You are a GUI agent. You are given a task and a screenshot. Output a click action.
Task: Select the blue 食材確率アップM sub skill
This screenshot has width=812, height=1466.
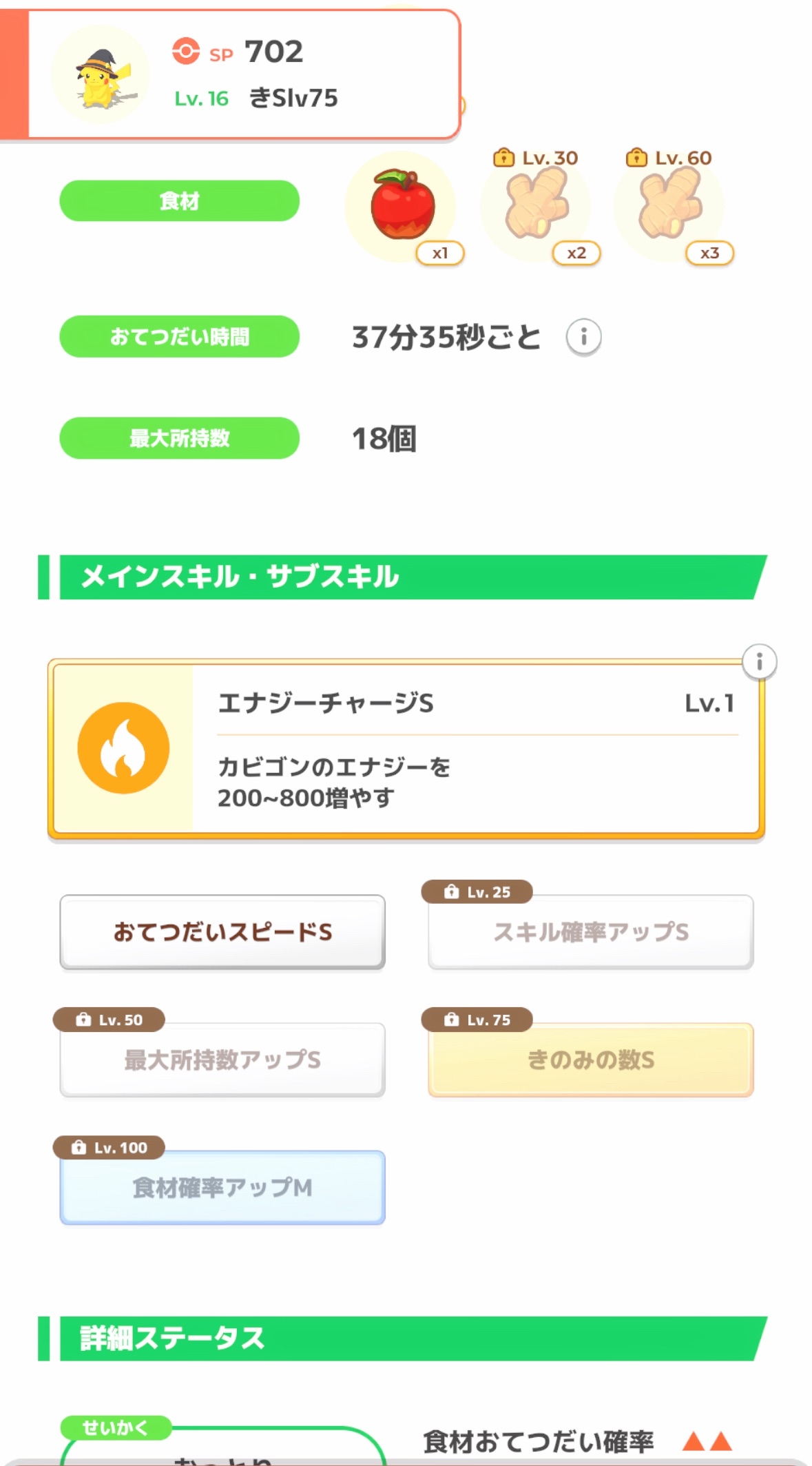(222, 1187)
